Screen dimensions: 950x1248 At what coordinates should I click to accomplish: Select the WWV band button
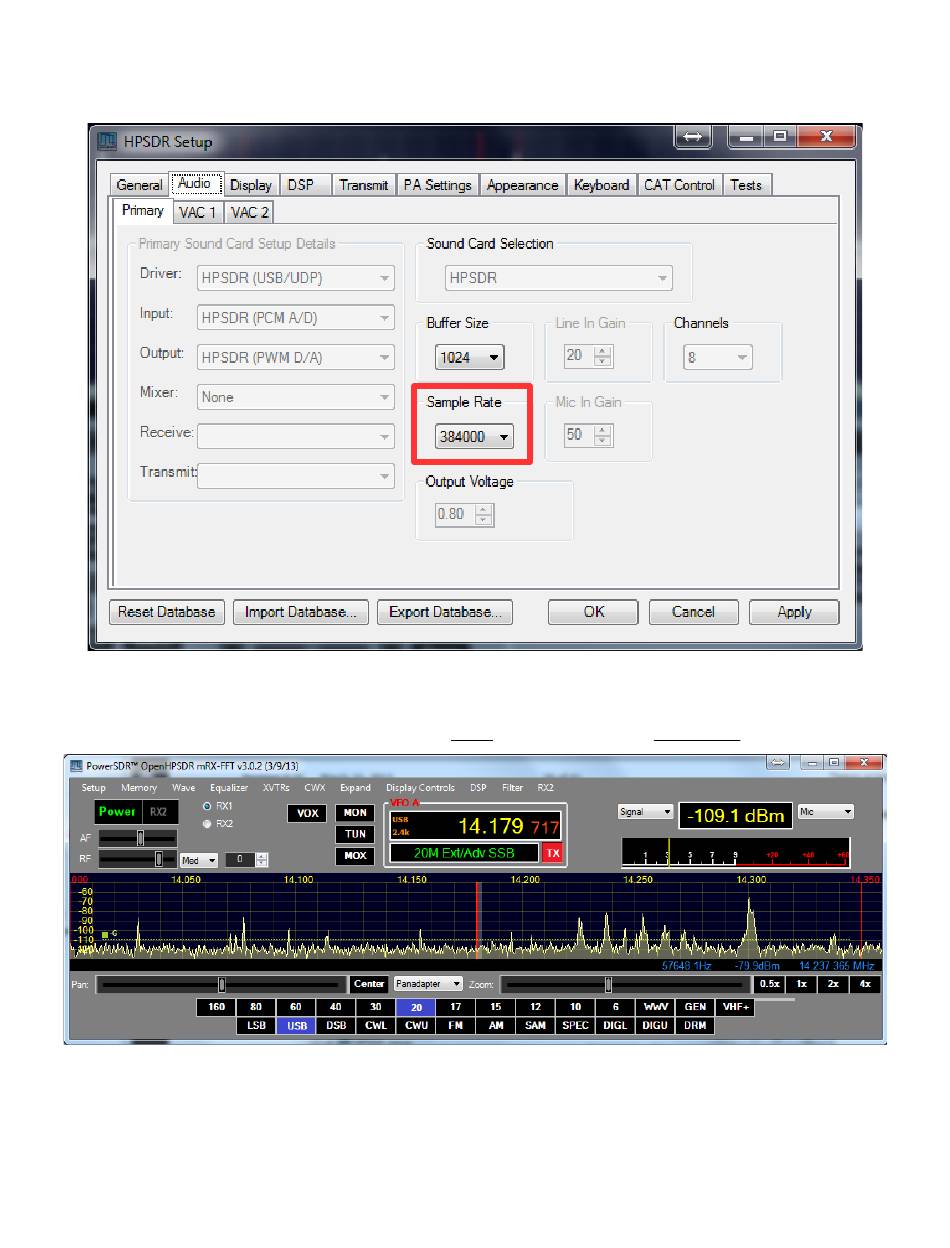pyautogui.click(x=656, y=1007)
